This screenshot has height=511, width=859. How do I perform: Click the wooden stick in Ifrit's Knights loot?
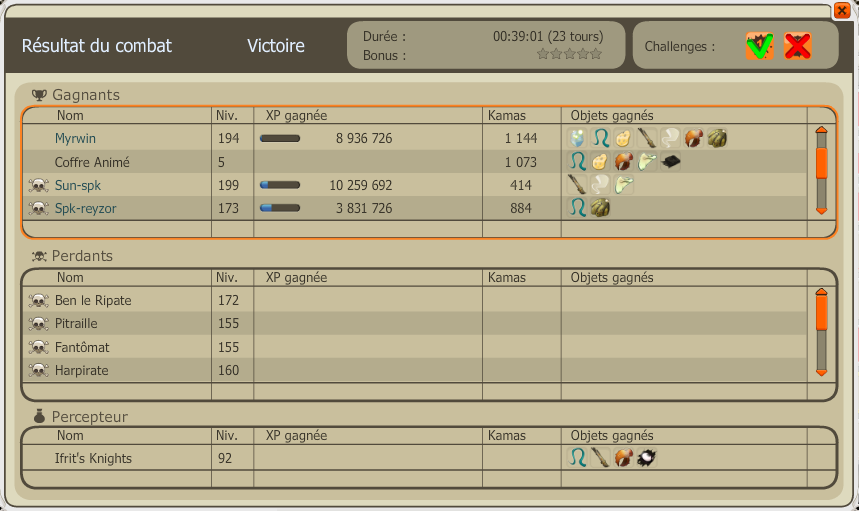tap(600, 457)
